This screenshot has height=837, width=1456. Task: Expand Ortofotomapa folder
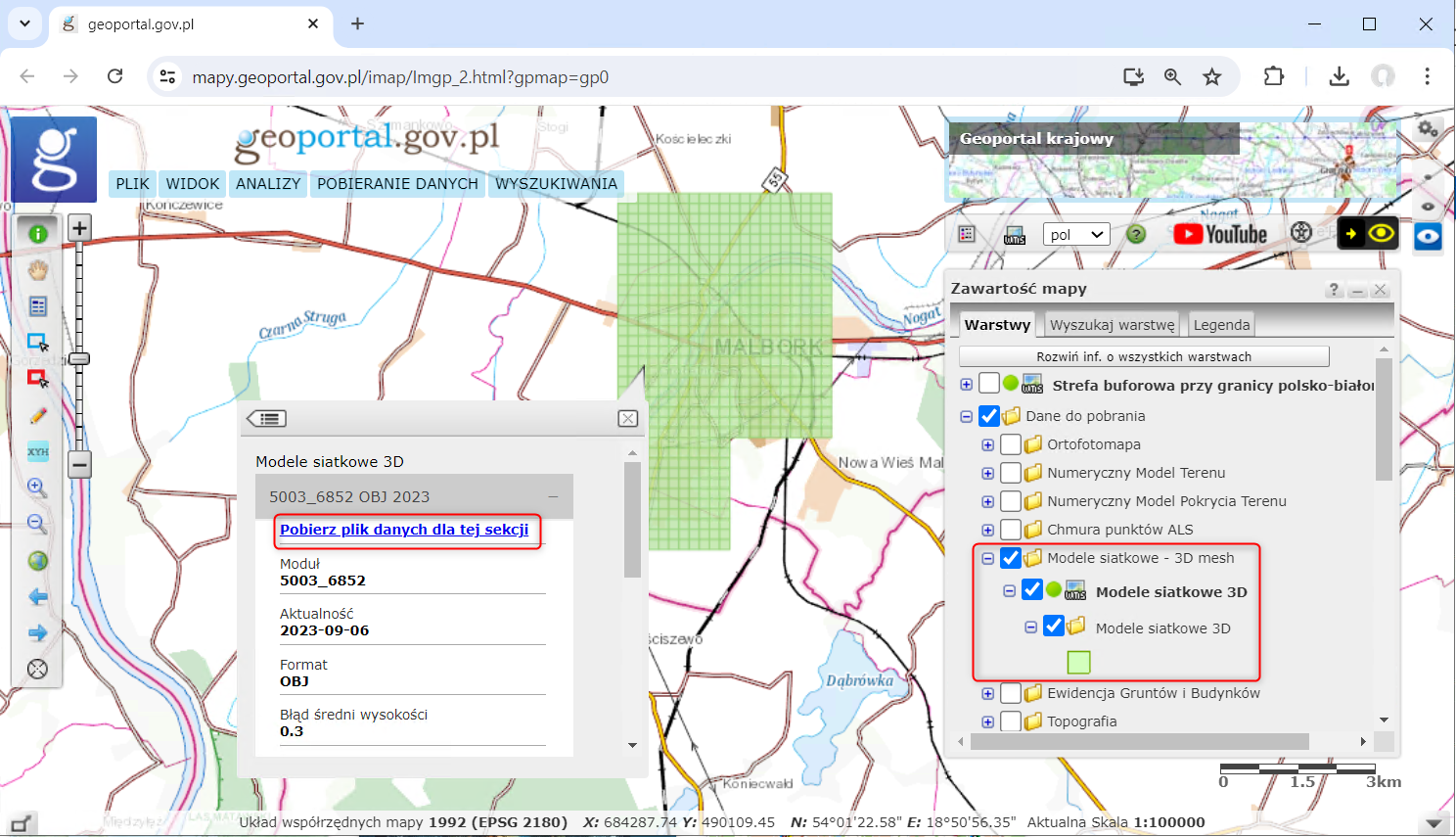pos(988,444)
